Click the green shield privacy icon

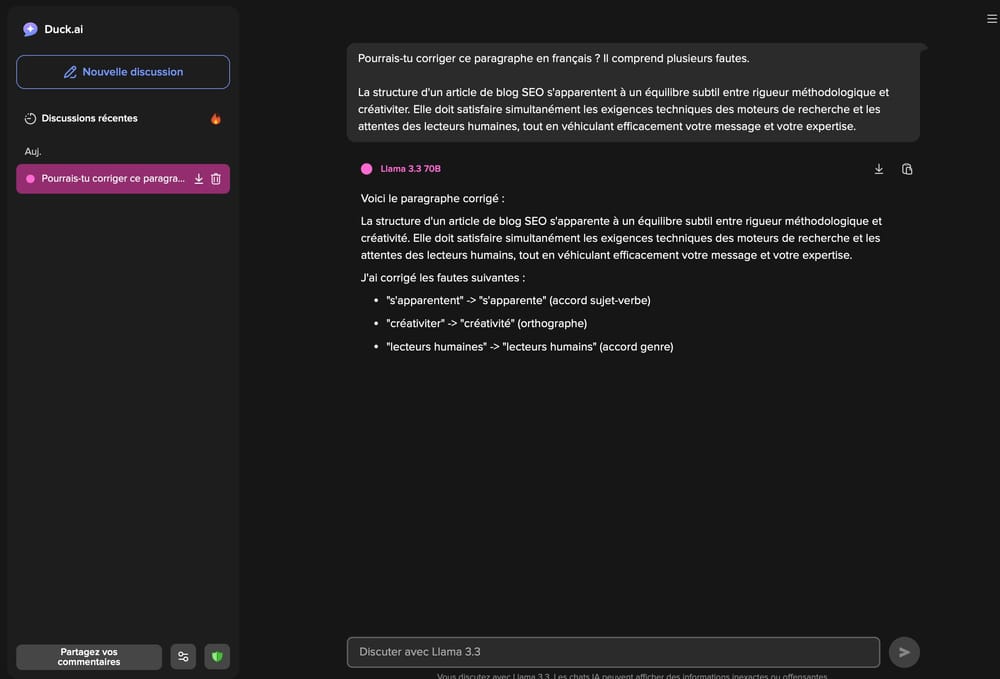[217, 657]
